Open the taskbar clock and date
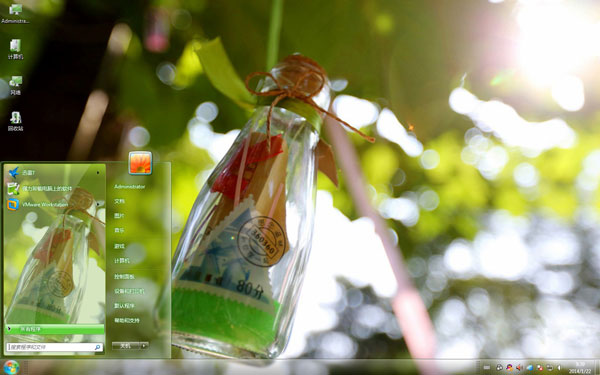 (x=580, y=368)
